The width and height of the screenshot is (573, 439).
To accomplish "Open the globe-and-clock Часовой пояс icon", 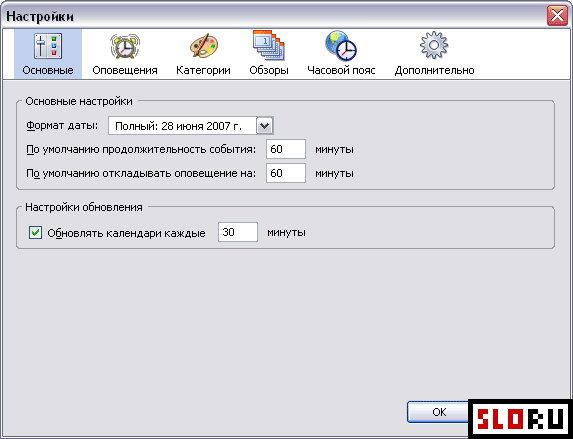I will (341, 46).
